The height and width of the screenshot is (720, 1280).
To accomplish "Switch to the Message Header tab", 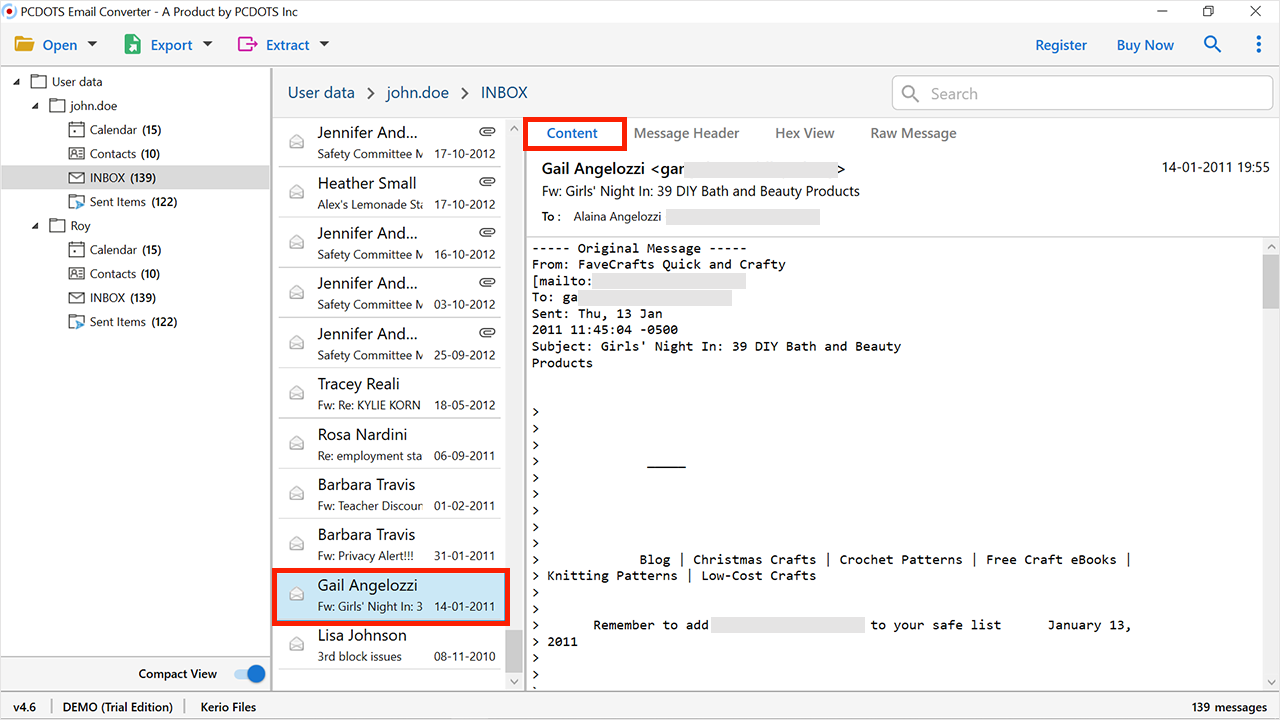I will (686, 133).
